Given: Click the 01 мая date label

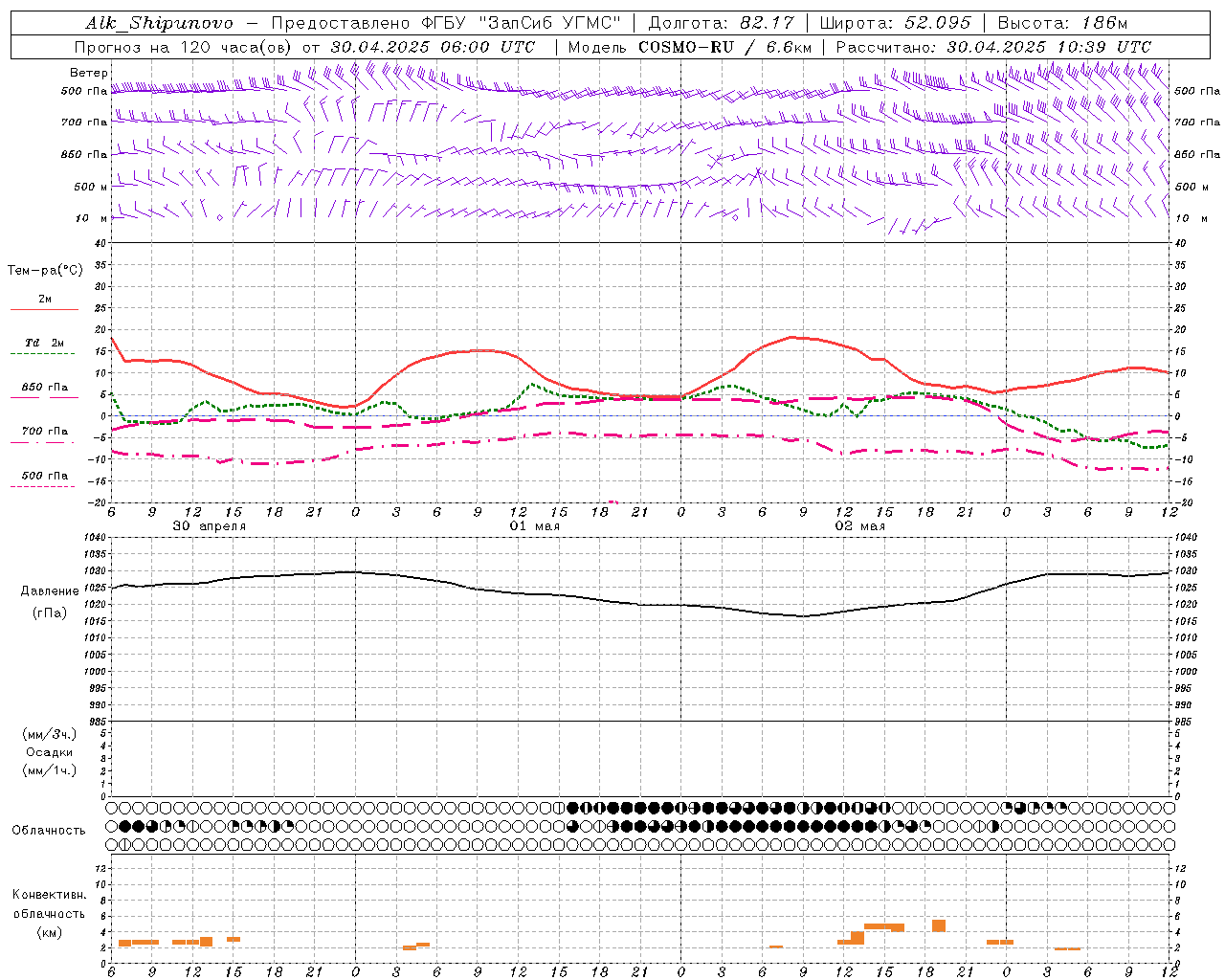Looking at the screenshot, I should (534, 526).
